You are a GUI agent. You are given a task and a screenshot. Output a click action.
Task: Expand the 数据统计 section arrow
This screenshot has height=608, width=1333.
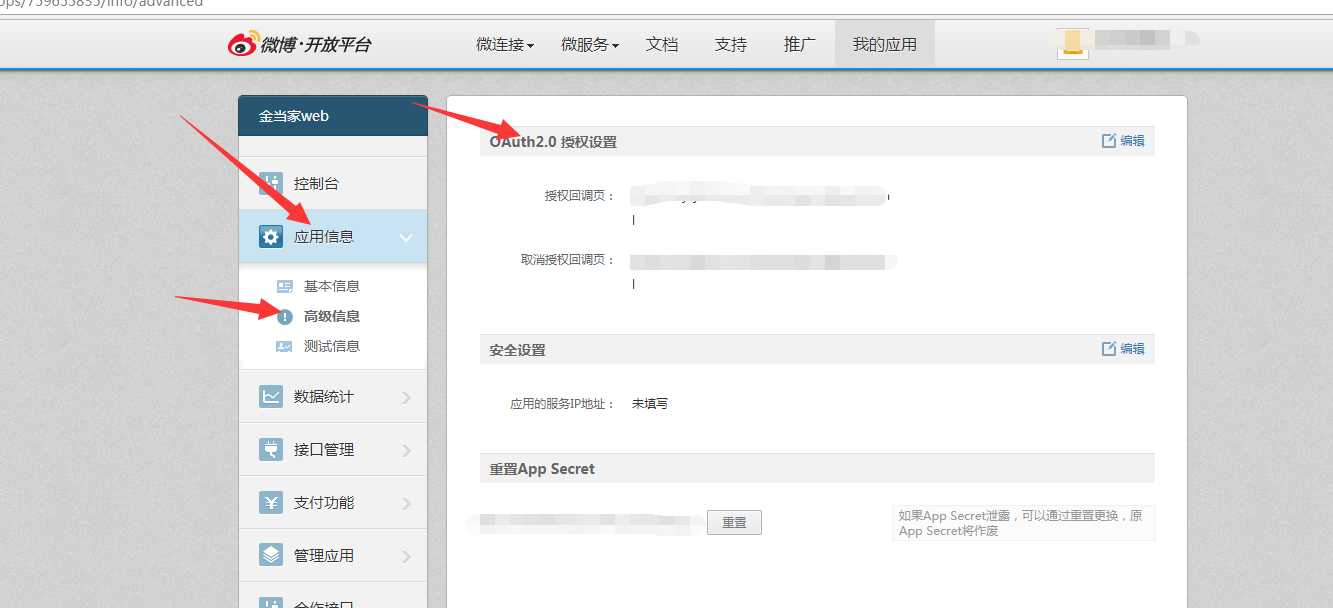[x=406, y=397]
